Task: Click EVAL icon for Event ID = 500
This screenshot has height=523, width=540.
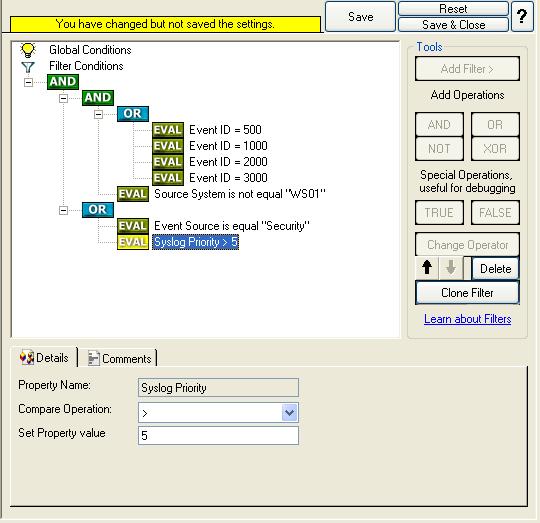Action: [168, 130]
